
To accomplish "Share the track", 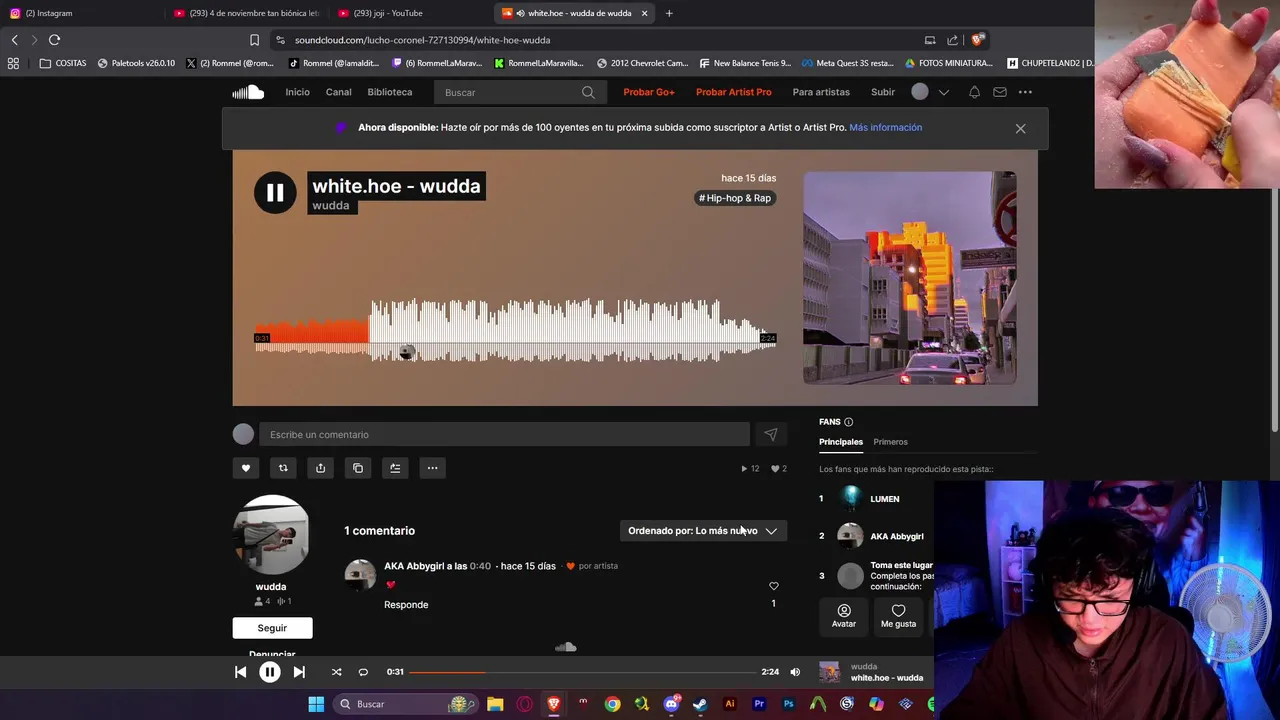I will (320, 468).
